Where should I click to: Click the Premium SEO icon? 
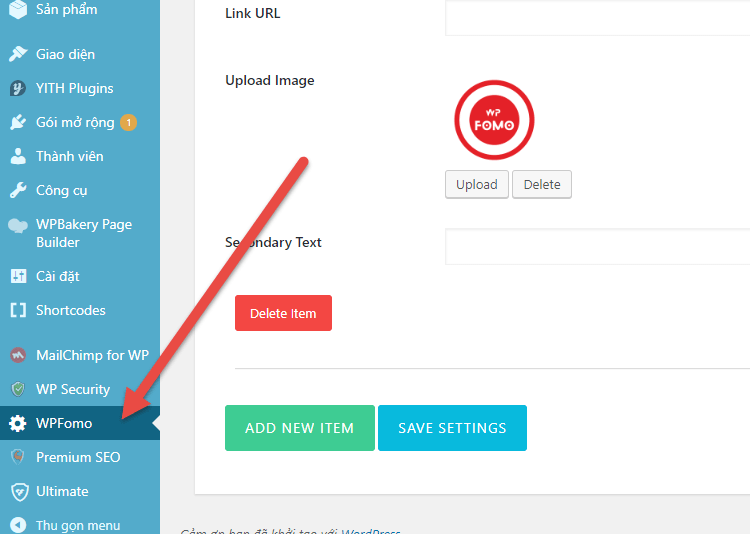18,457
